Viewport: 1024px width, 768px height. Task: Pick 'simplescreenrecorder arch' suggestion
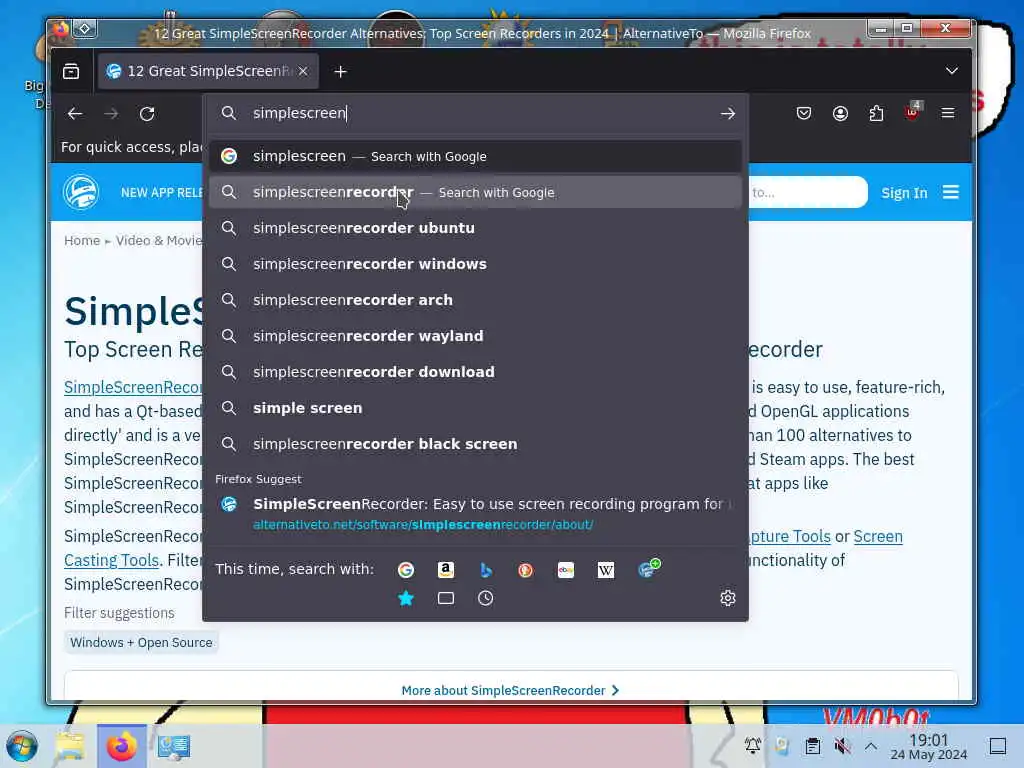(x=475, y=300)
